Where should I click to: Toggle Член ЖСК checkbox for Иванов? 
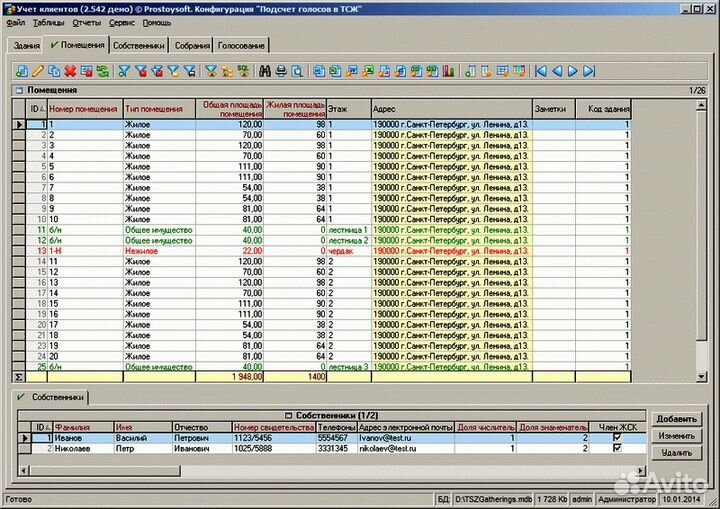coord(616,437)
